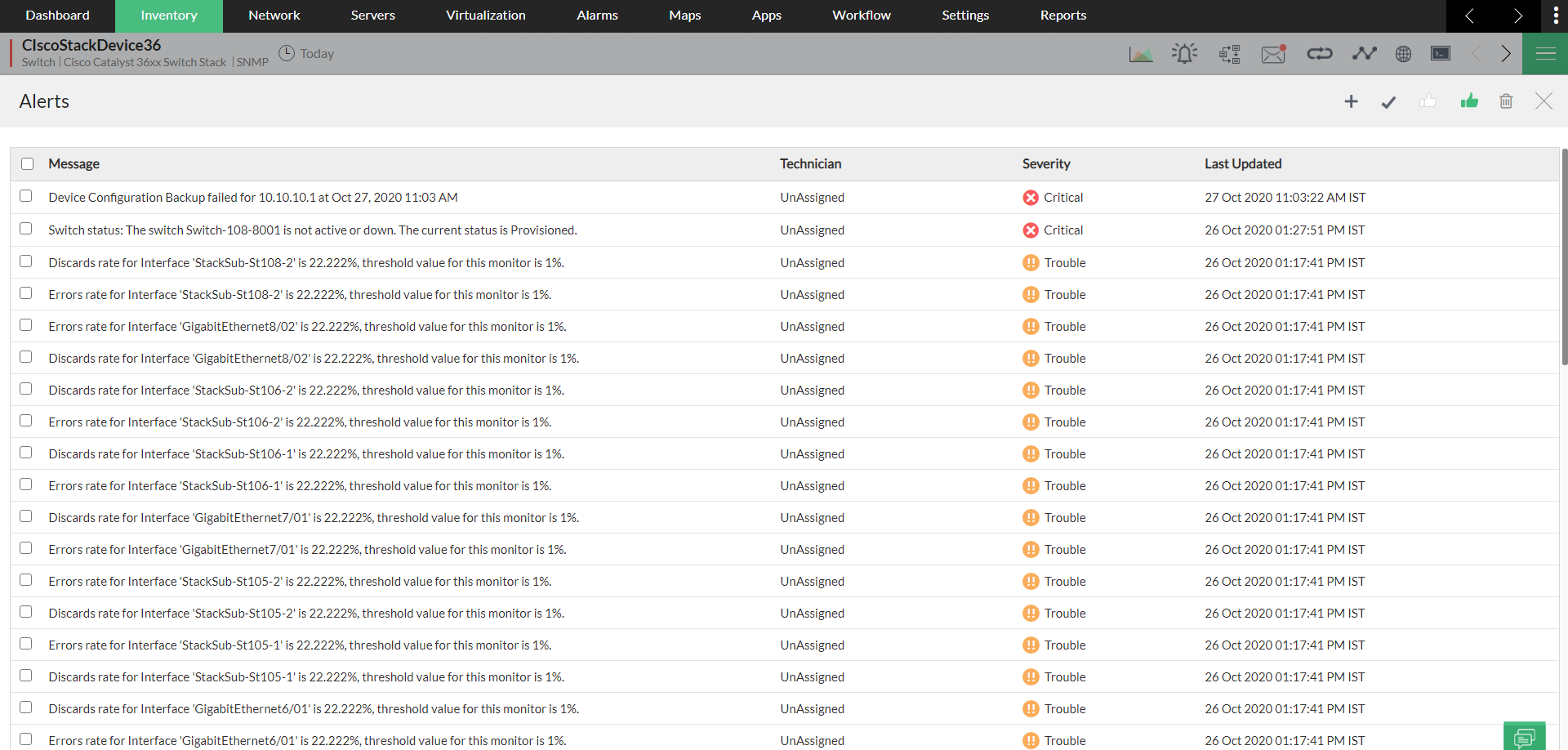Screen dimensions: 1568x750
Task: Check device email notifications icon
Action: pos(1273,53)
